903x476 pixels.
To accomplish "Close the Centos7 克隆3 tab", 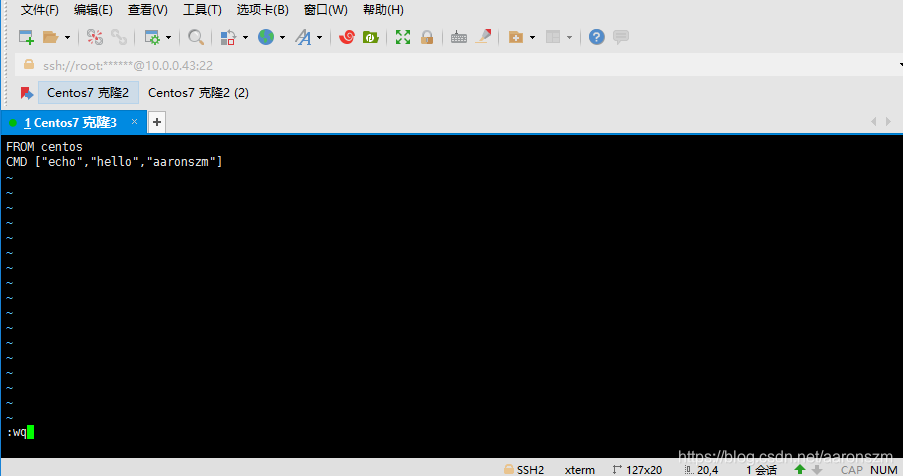I will click(x=134, y=122).
